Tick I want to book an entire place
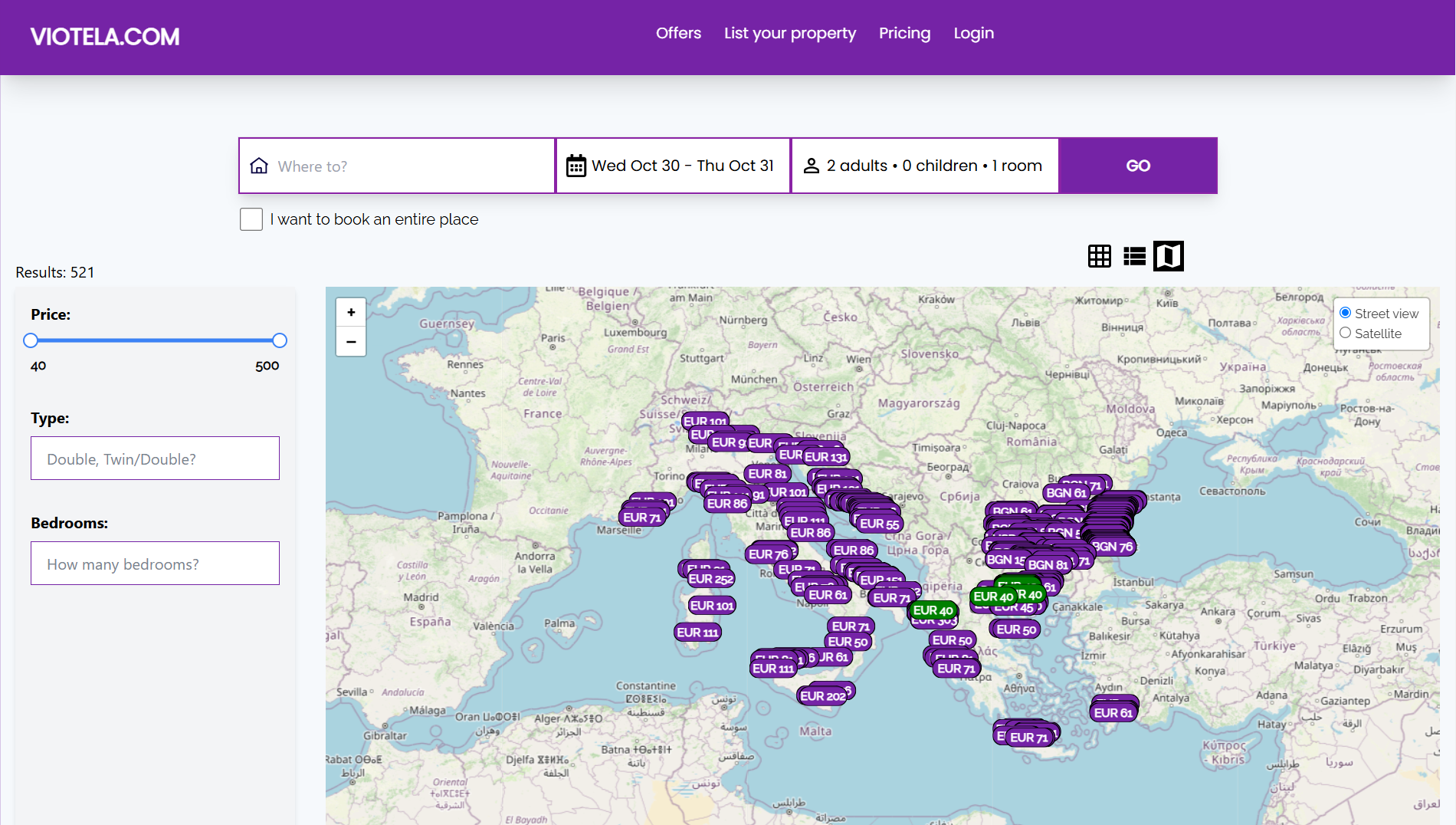1456x825 pixels. point(251,219)
